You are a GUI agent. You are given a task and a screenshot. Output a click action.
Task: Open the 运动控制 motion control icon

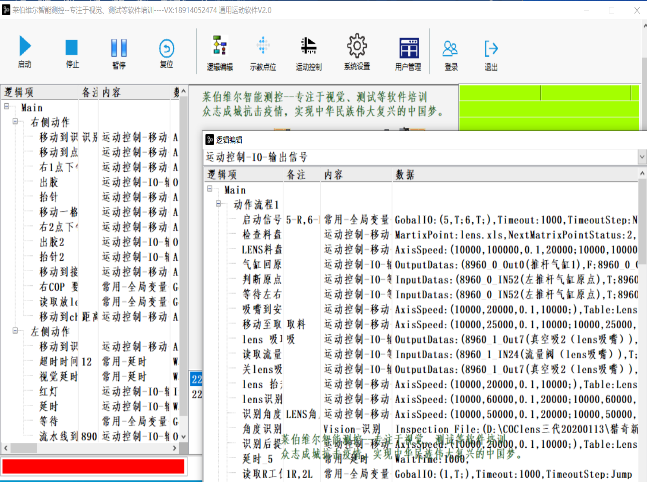[x=309, y=47]
